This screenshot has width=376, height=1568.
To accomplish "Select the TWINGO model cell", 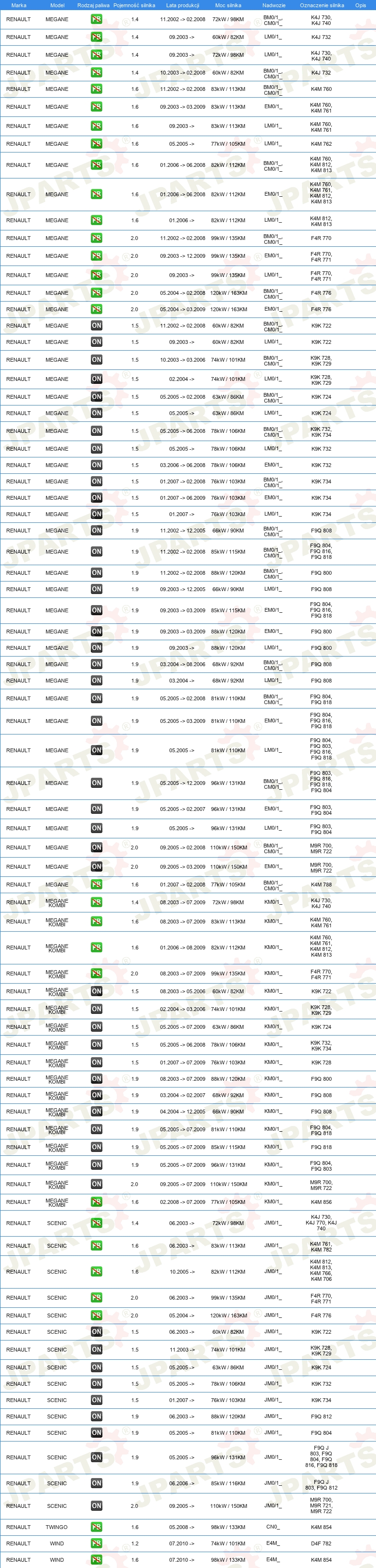I will coord(57,1527).
